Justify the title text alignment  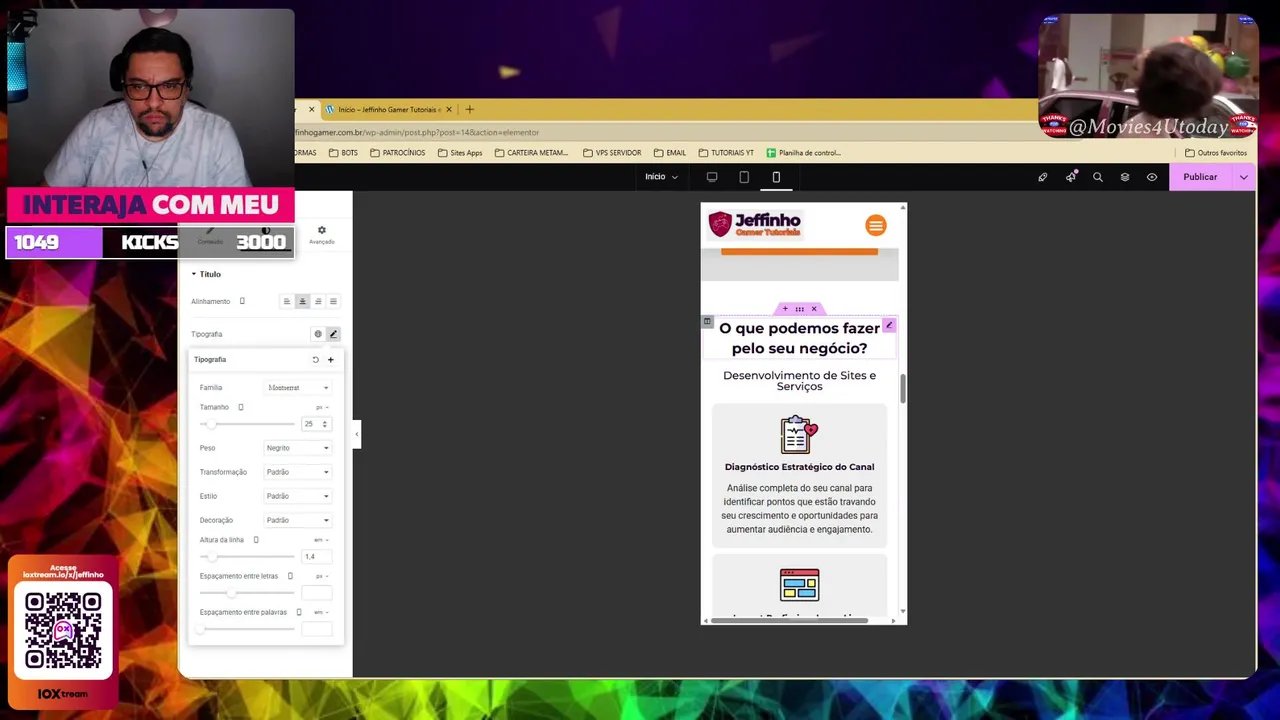click(x=333, y=301)
